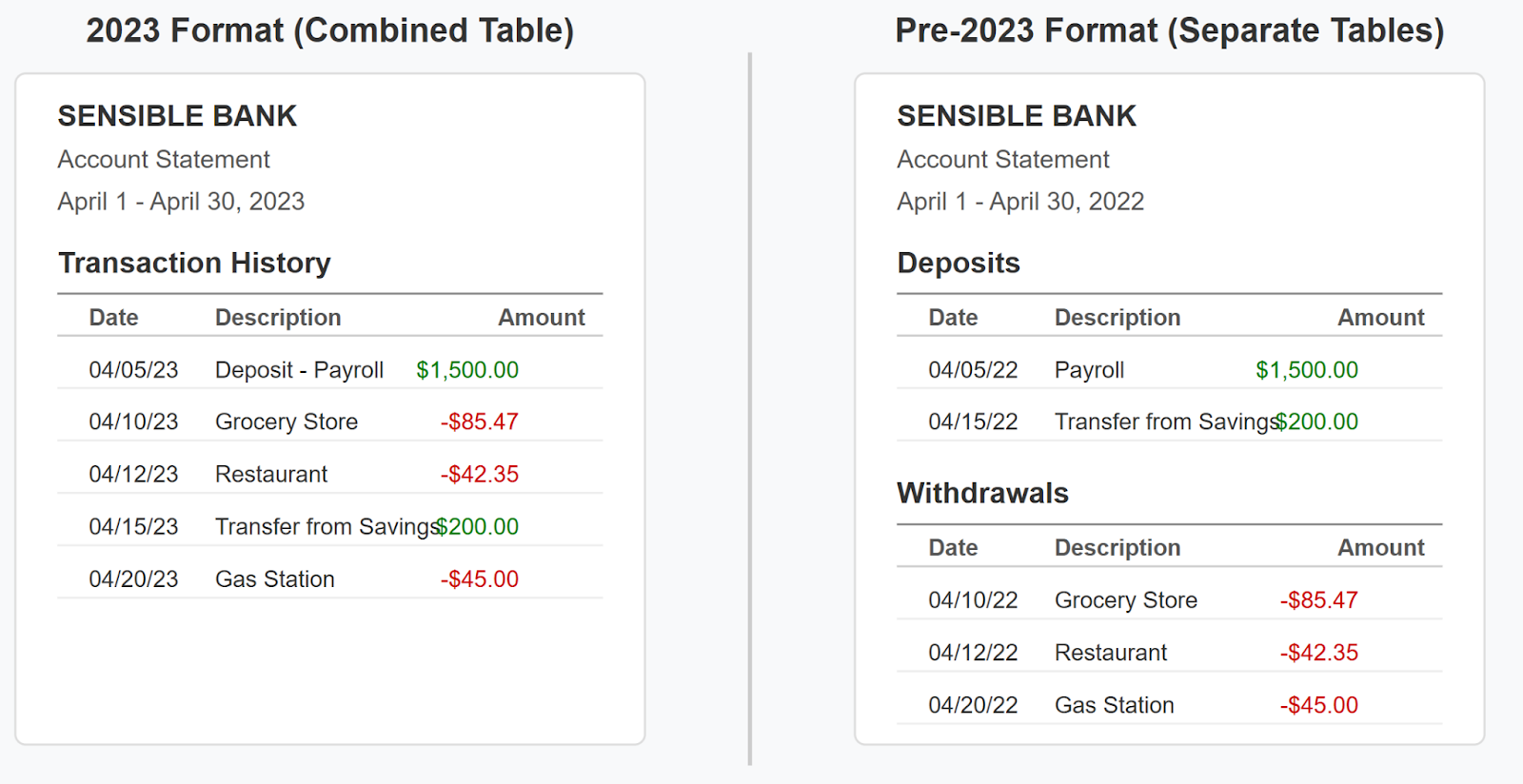This screenshot has height=784, width=1523.
Task: Click the -$42.35 Restaurant amount in the 2023 table
Action: click(x=480, y=474)
